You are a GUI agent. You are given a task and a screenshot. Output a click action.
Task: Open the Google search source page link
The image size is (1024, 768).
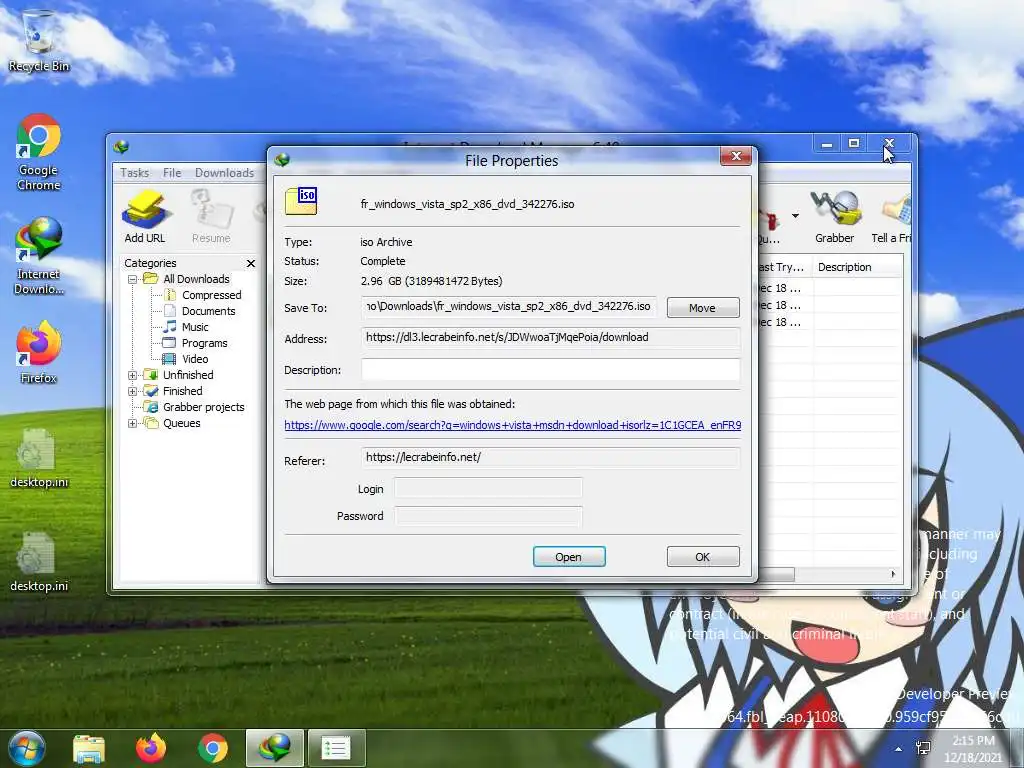[513, 425]
